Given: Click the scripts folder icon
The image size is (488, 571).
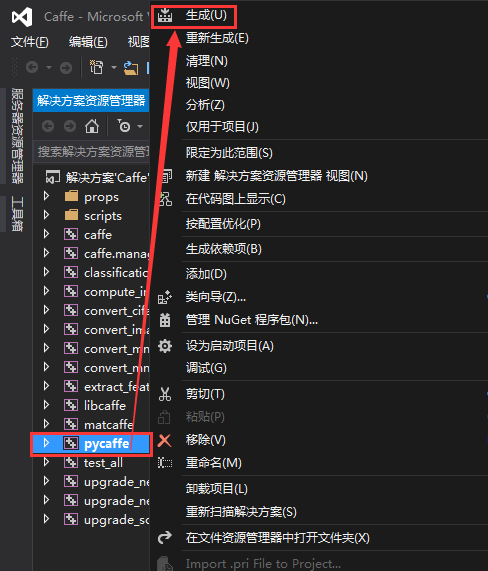Looking at the screenshot, I should click(x=71, y=215).
